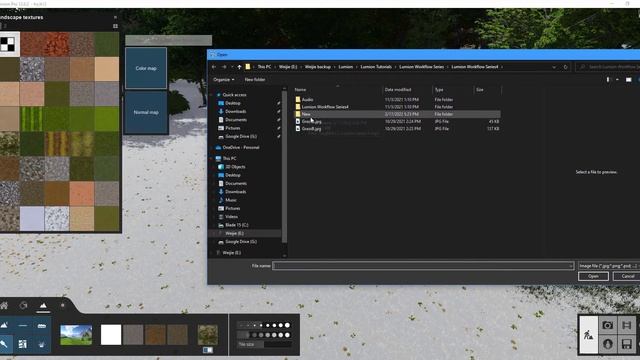Pick the pale lavender snow texture
Image resolution: width=640 pixels, height=360 pixels.
tap(31, 218)
